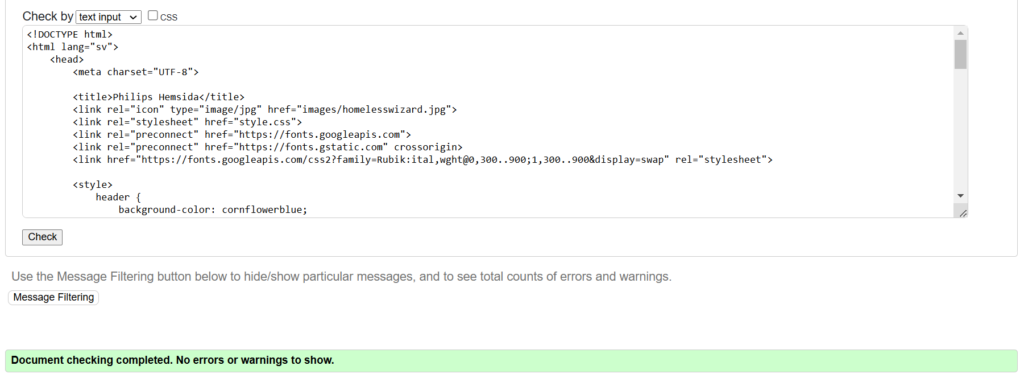This screenshot has width=1024, height=382.
Task: Click the fonts.googleapis.com preconnect line
Action: (x=242, y=135)
